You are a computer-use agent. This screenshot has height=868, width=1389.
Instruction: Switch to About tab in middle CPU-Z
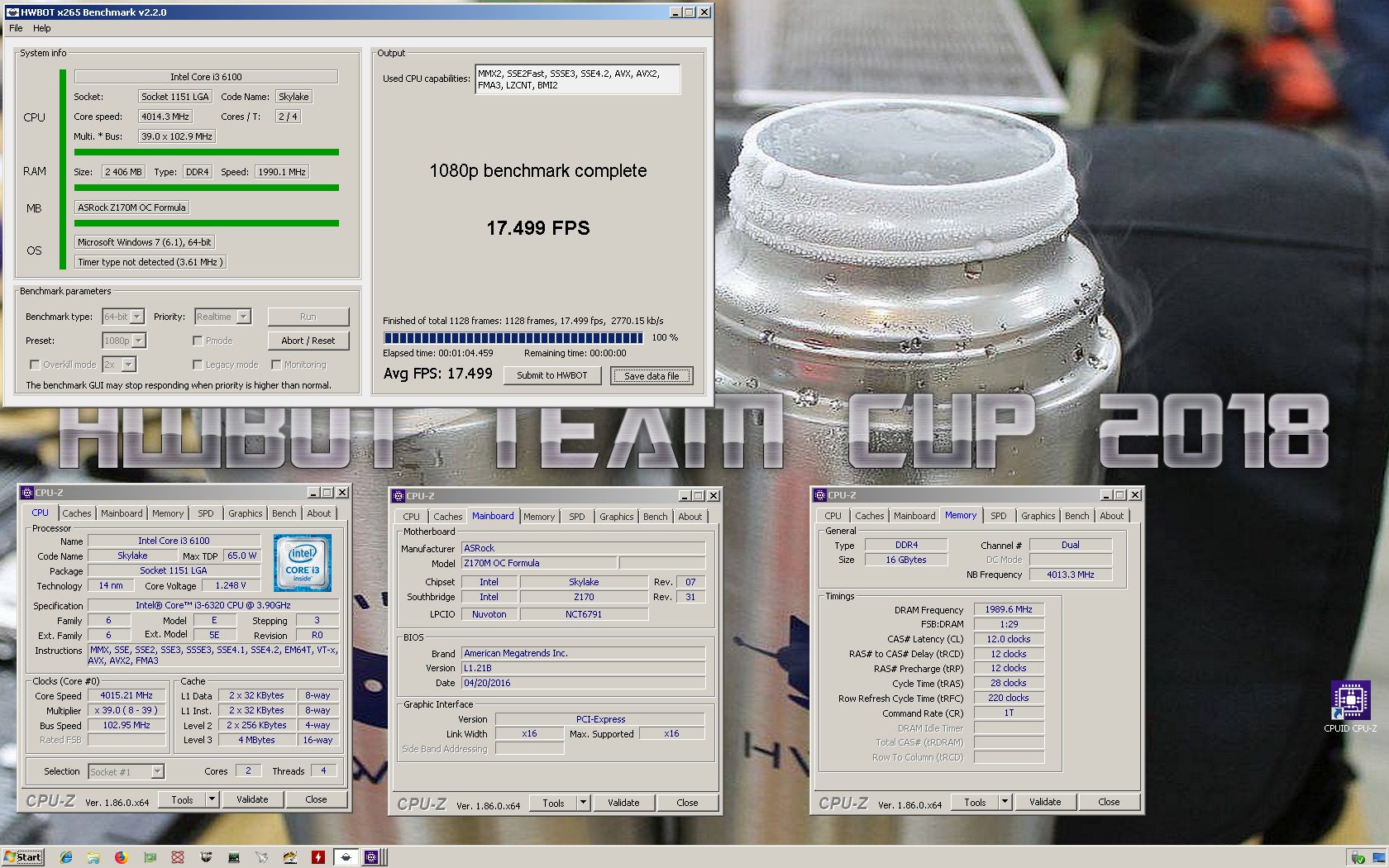(x=690, y=517)
